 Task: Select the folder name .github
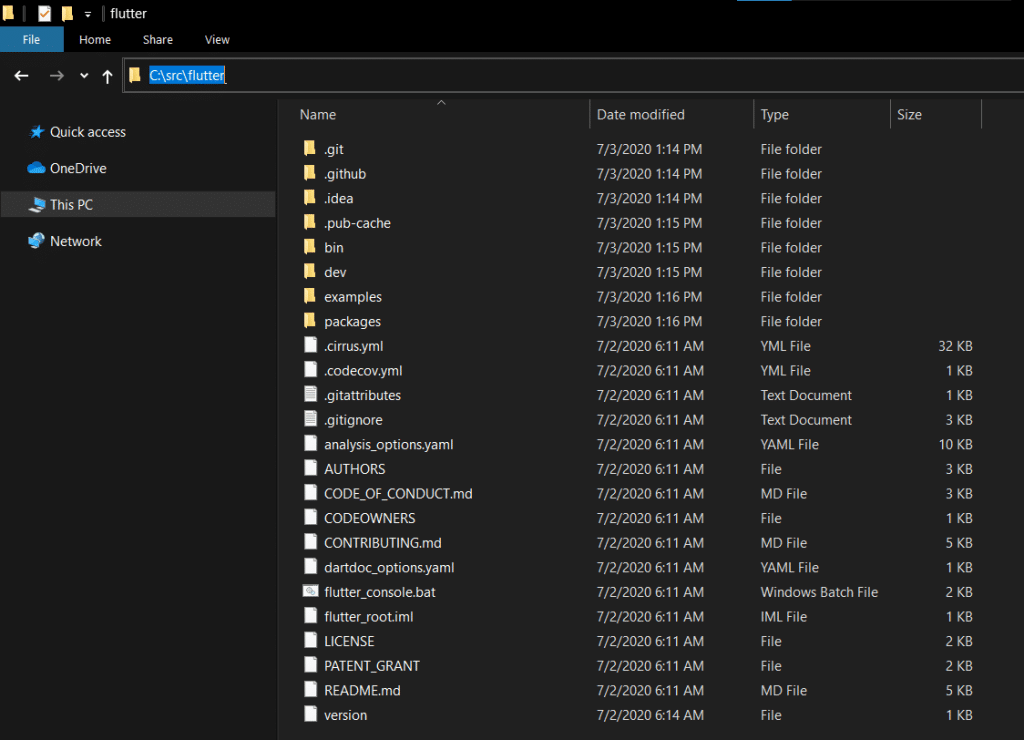pos(345,174)
